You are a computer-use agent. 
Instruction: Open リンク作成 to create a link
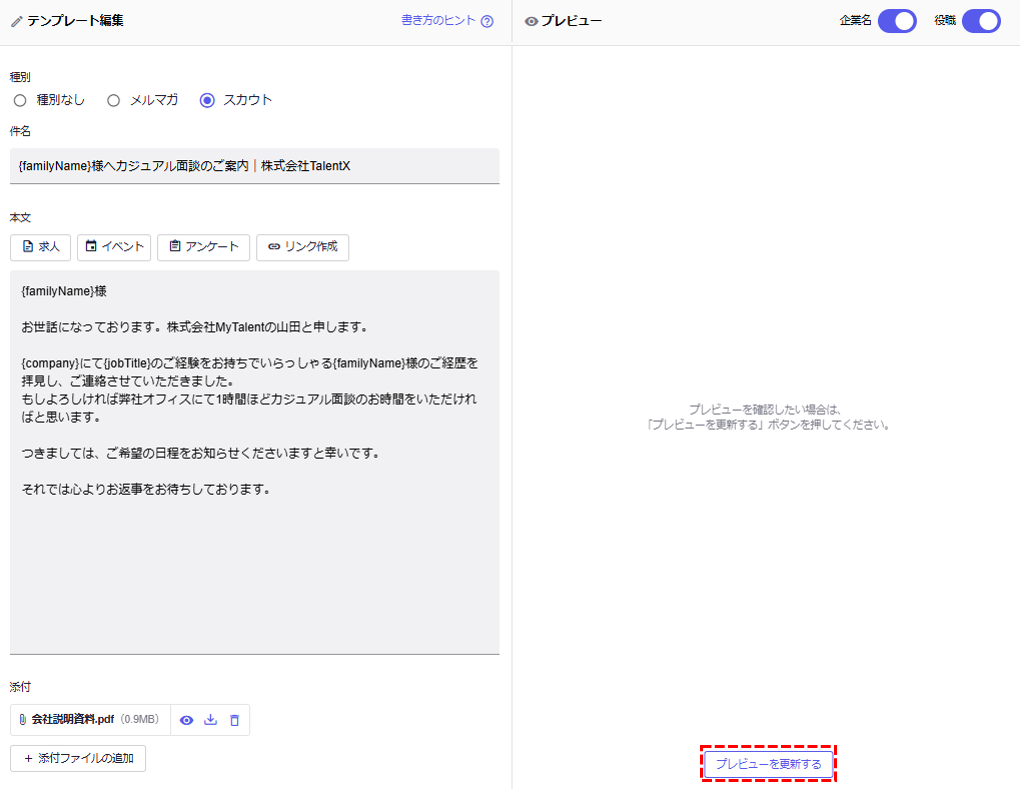coord(302,247)
